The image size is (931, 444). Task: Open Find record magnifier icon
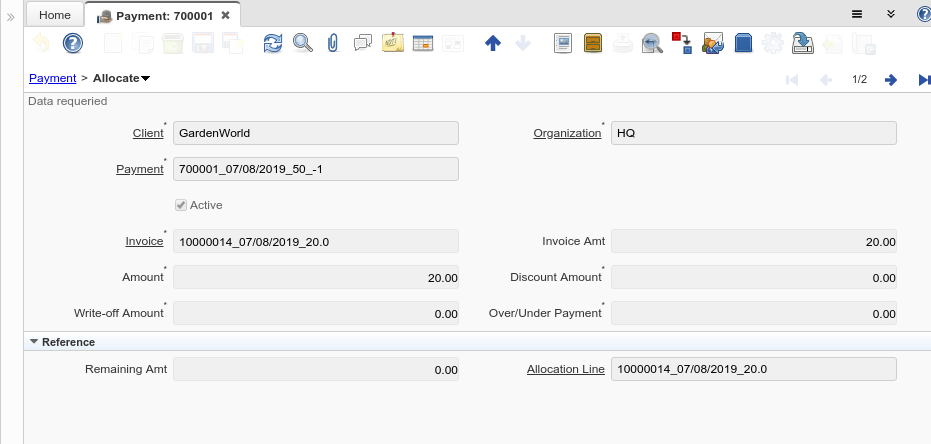click(302, 43)
